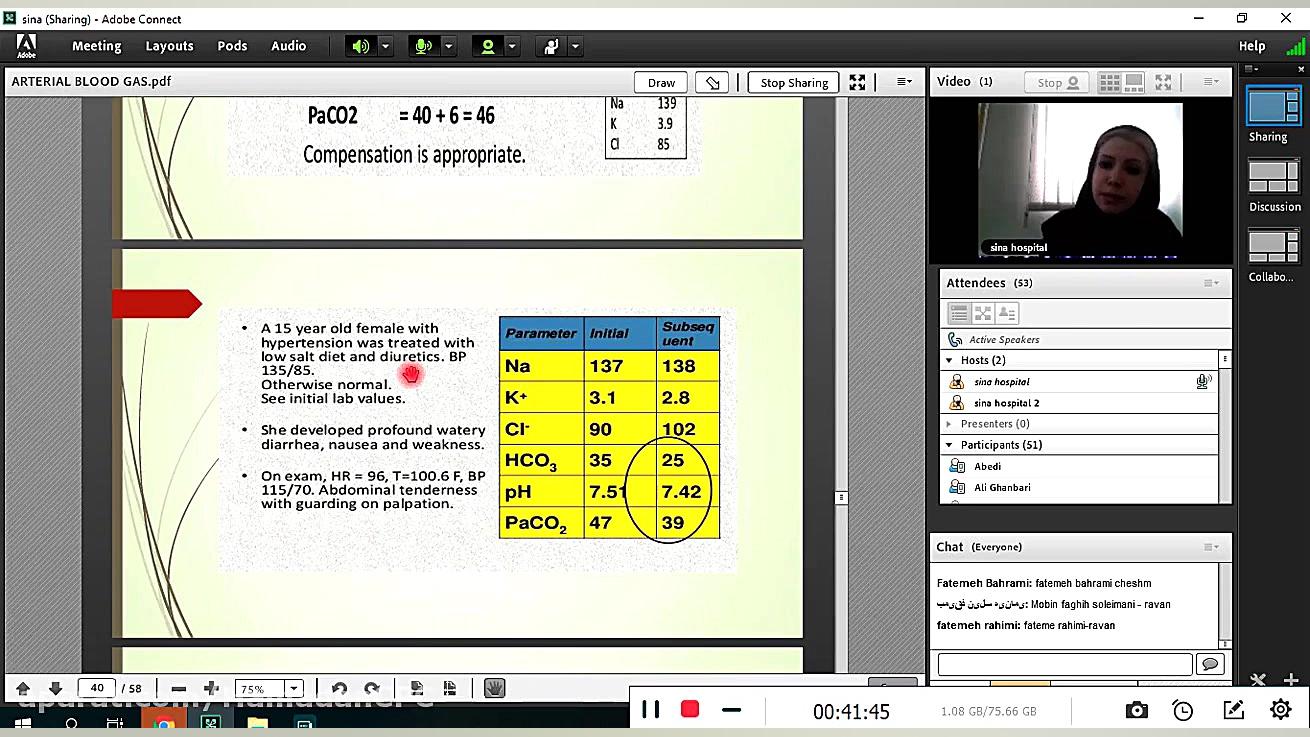Open the Layouts menu
Screen dimensions: 1310x737
tap(169, 46)
